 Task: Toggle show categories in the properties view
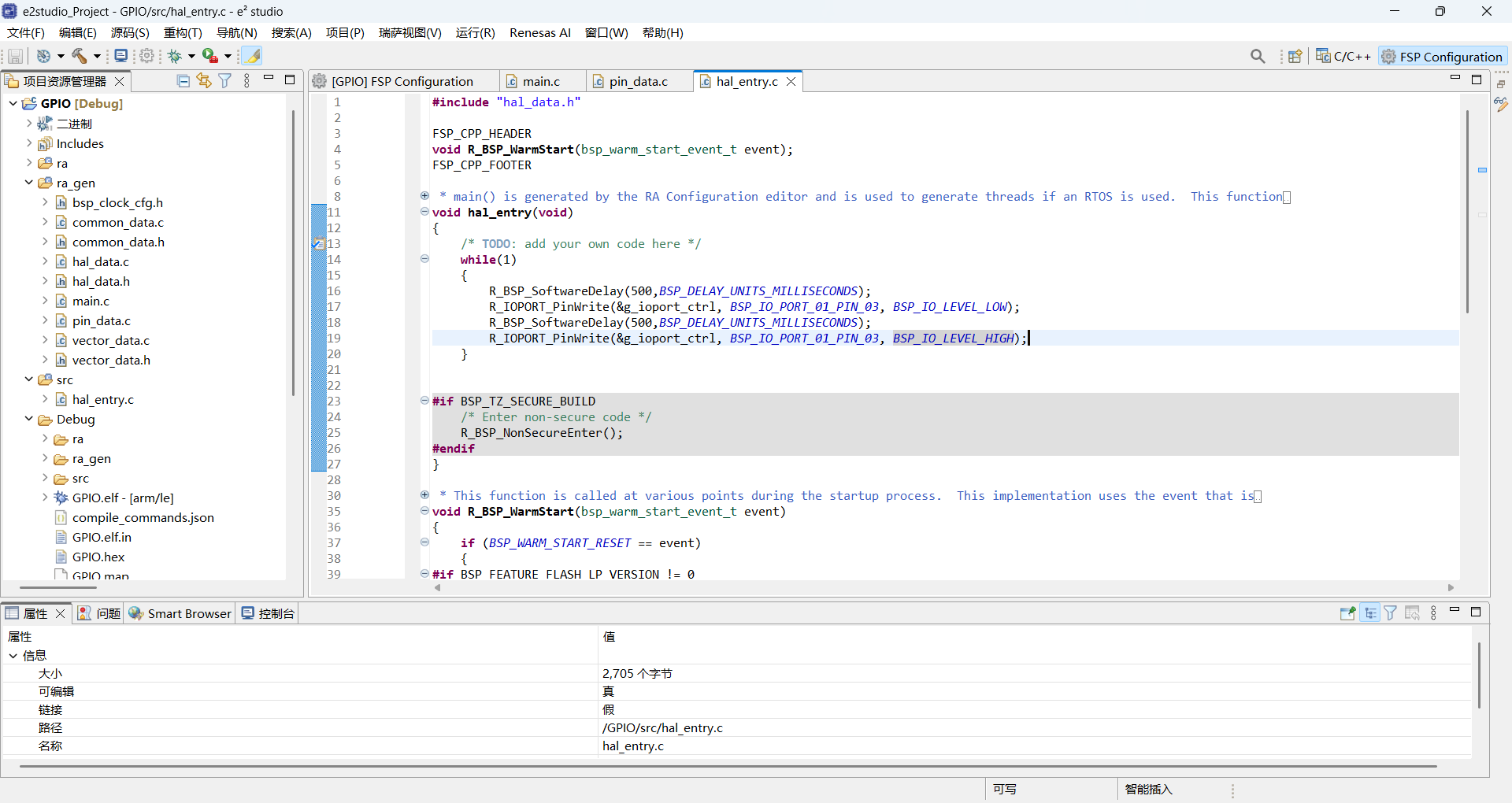pos(1371,613)
